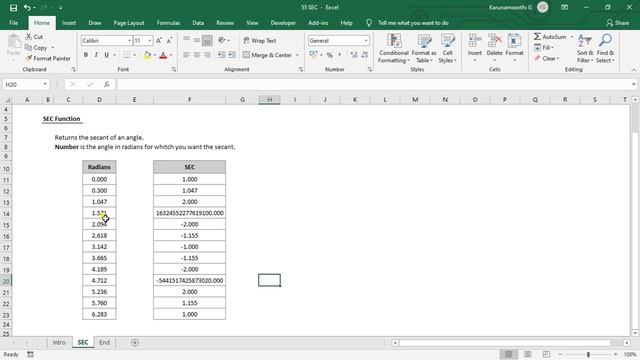This screenshot has height=360, width=640.
Task: Open the File tab
Action: pyautogui.click(x=13, y=23)
